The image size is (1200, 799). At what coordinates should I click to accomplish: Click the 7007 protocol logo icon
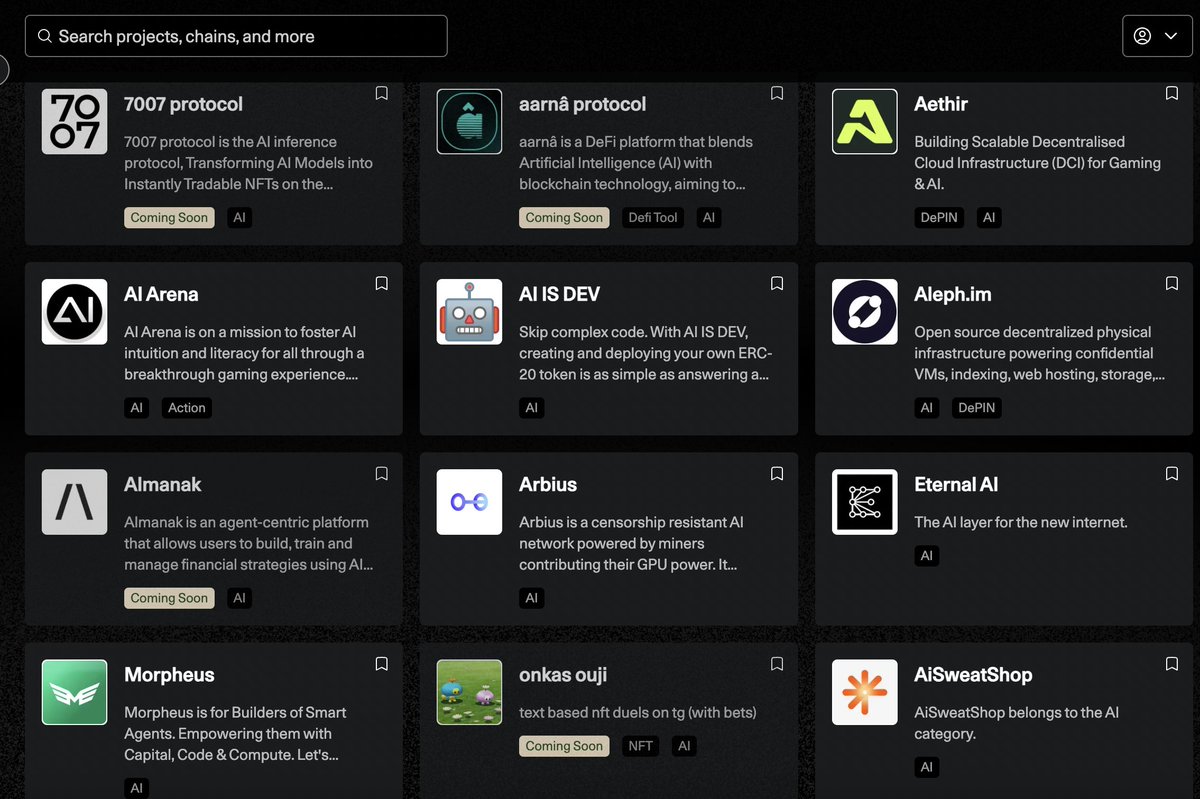[x=74, y=121]
